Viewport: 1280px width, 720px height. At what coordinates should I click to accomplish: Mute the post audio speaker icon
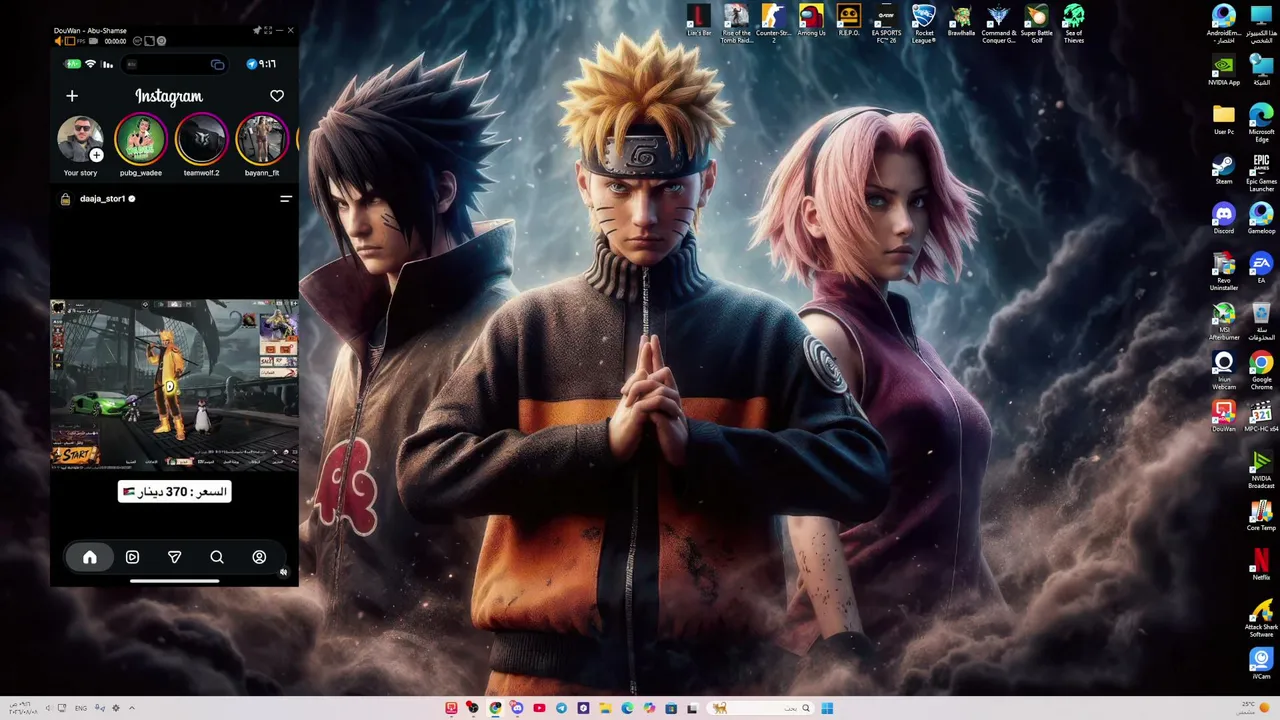pos(284,573)
